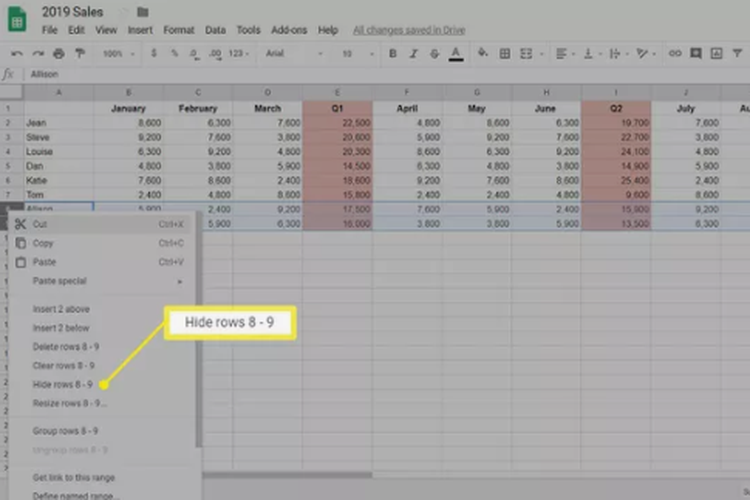Decrease decimal places icon
The height and width of the screenshot is (500, 750).
[x=194, y=54]
